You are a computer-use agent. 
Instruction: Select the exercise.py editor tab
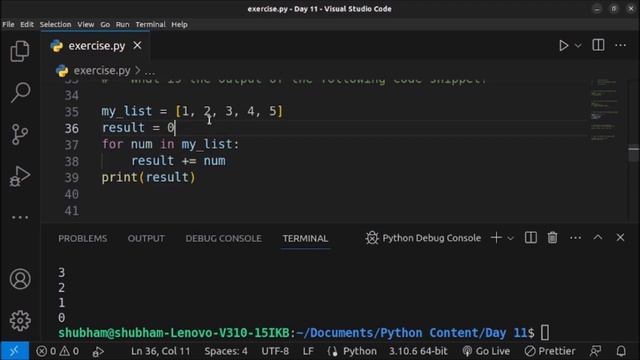click(96, 46)
